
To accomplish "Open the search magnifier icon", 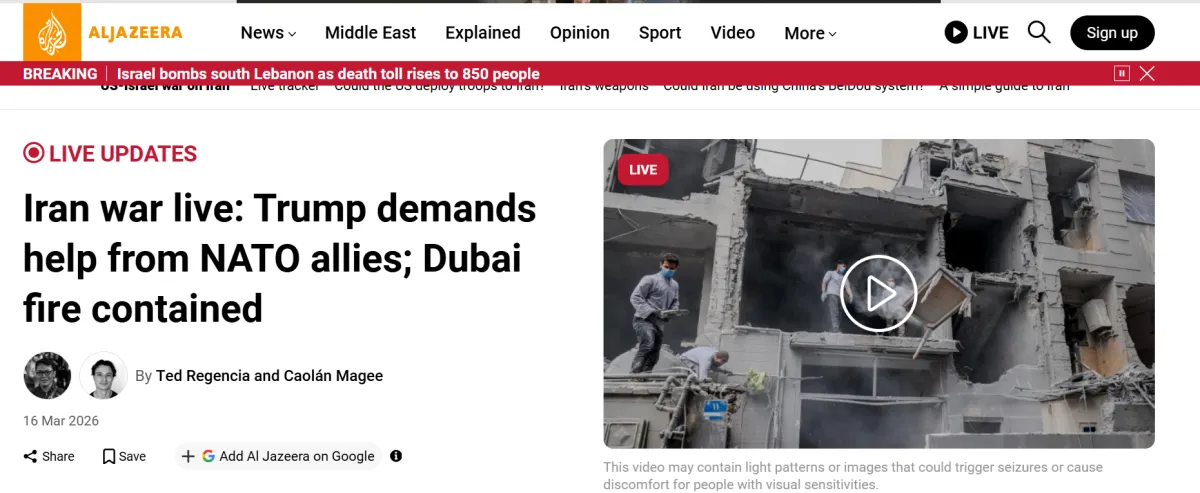I will click(x=1039, y=33).
